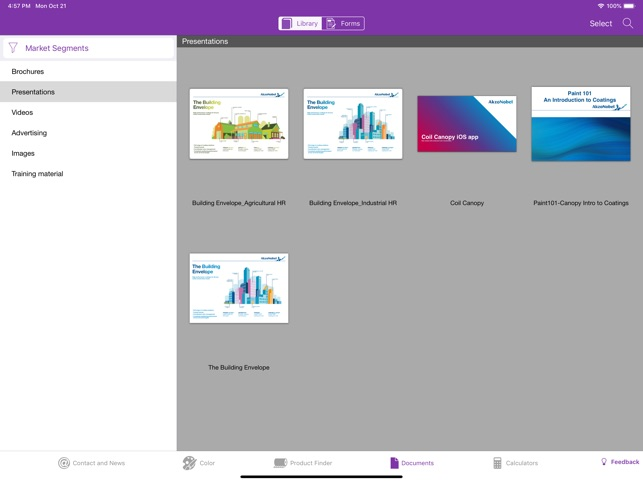Select the Brochures category
Screen dimensions: 643x482
[88, 71]
